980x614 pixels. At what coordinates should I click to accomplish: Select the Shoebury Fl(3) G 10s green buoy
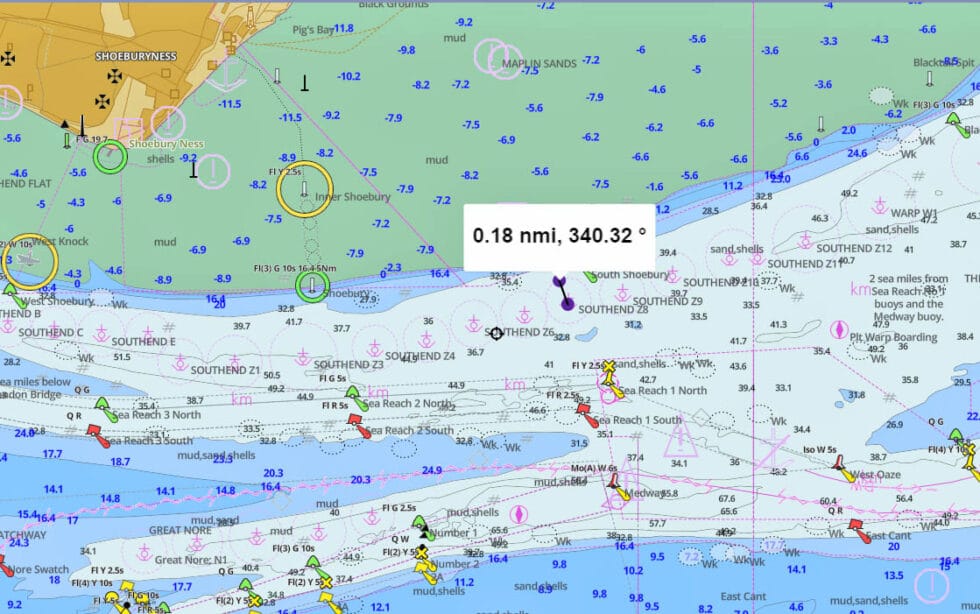pos(312,285)
